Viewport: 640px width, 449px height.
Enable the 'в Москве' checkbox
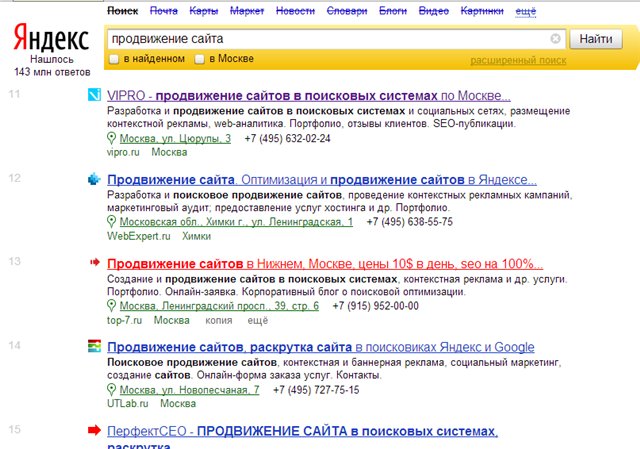(x=199, y=59)
